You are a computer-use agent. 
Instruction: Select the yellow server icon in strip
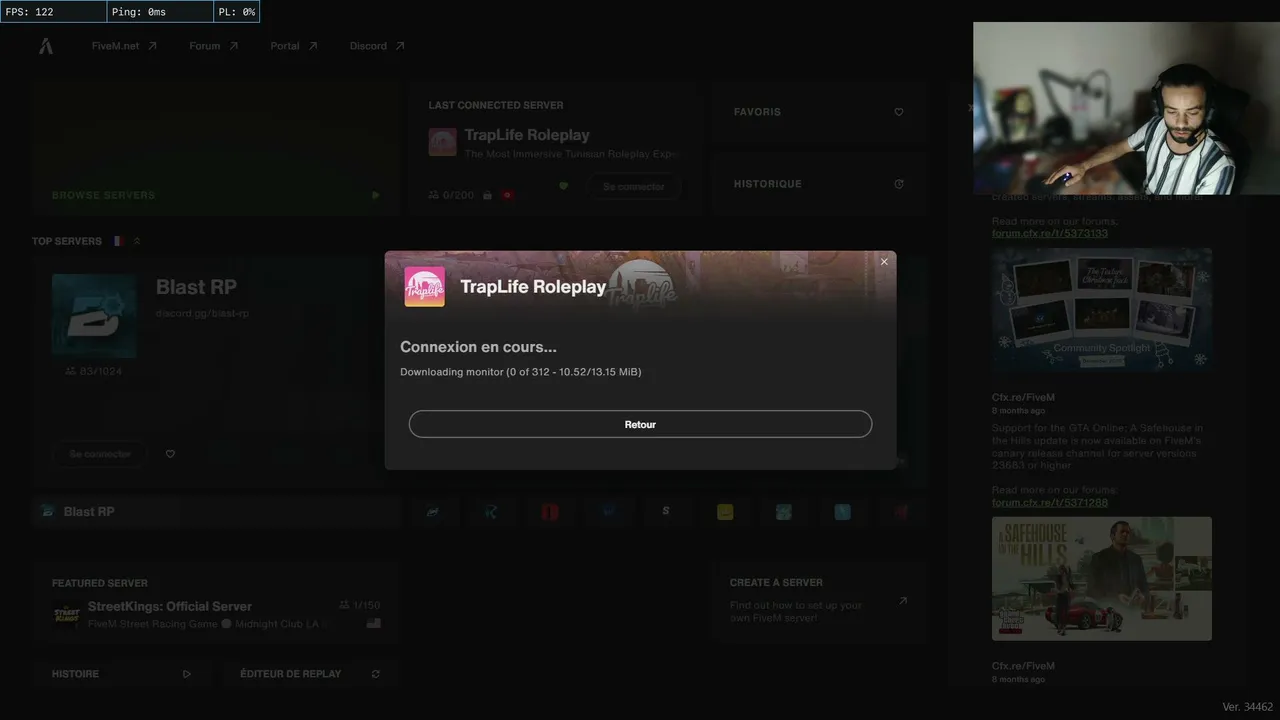click(x=725, y=512)
